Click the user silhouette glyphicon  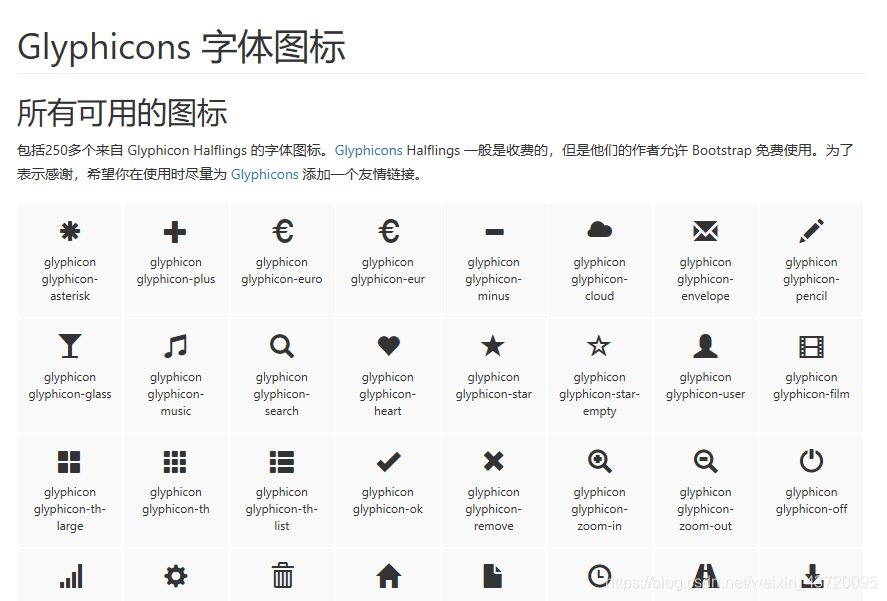pos(705,346)
